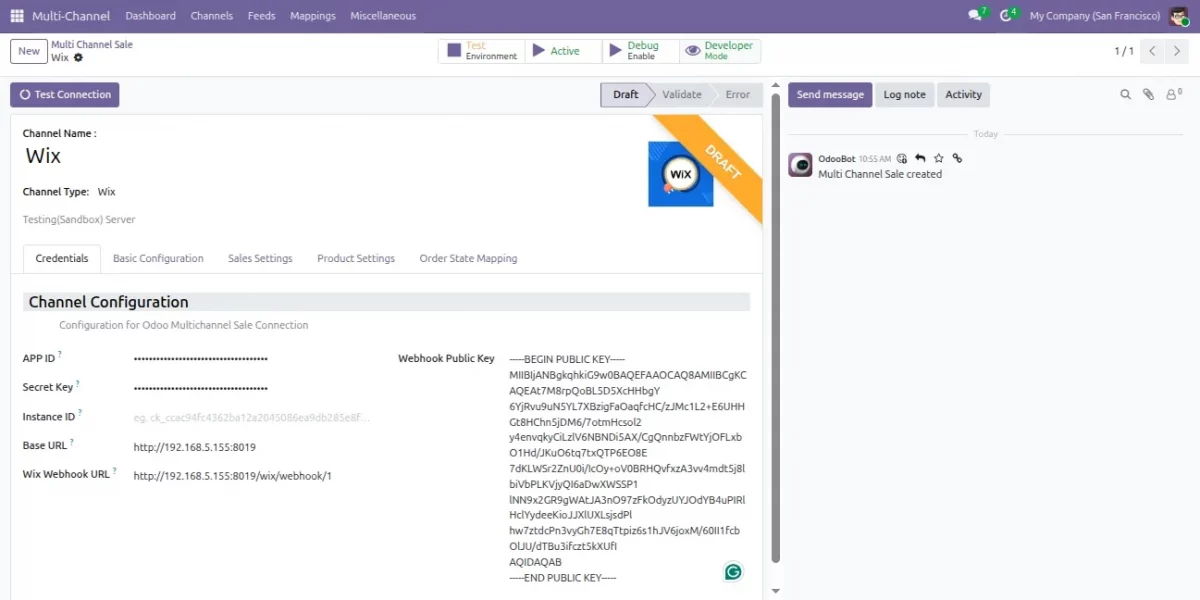The width and height of the screenshot is (1200, 600).
Task: Click OdooBot avatar in chatter
Action: [800, 165]
